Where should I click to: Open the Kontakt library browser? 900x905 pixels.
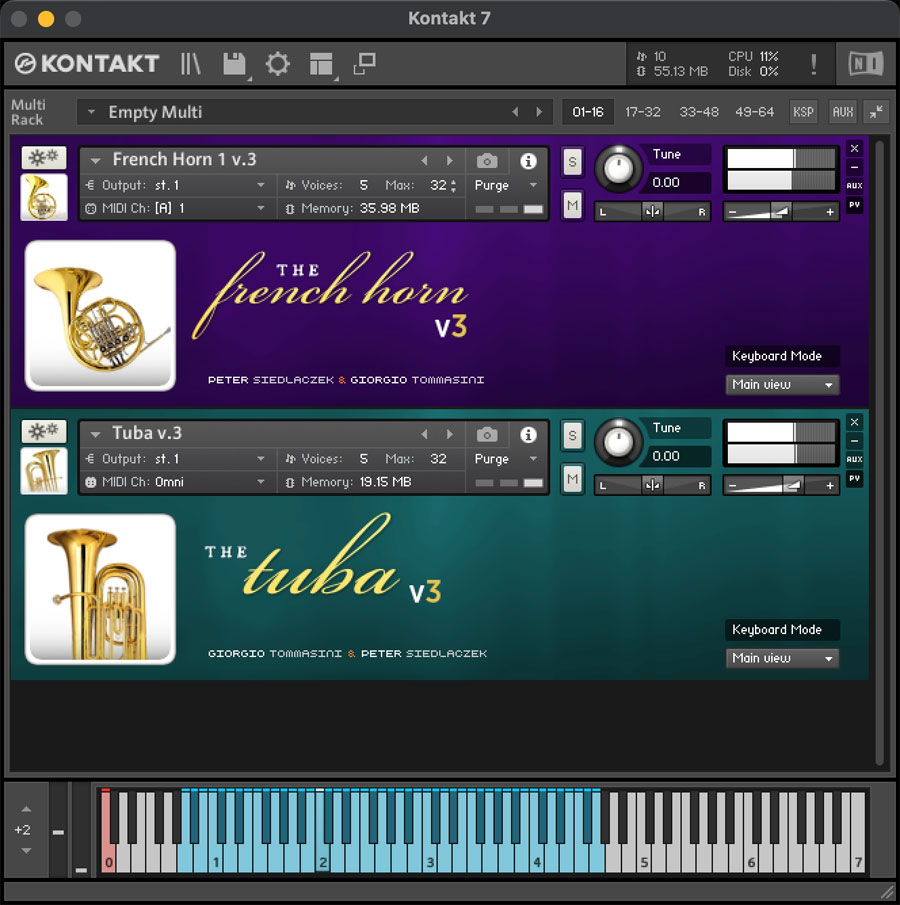click(189, 64)
